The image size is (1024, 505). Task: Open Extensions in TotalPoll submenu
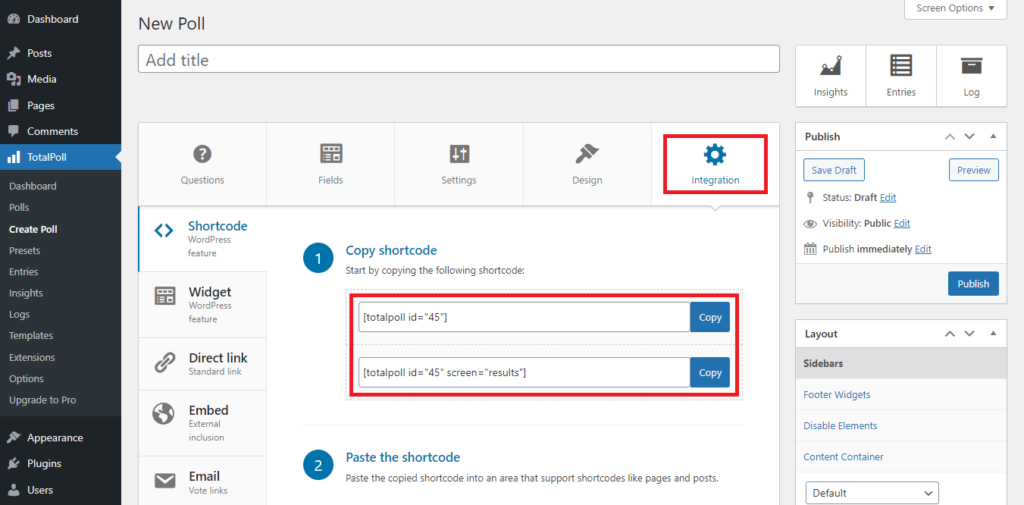point(32,357)
